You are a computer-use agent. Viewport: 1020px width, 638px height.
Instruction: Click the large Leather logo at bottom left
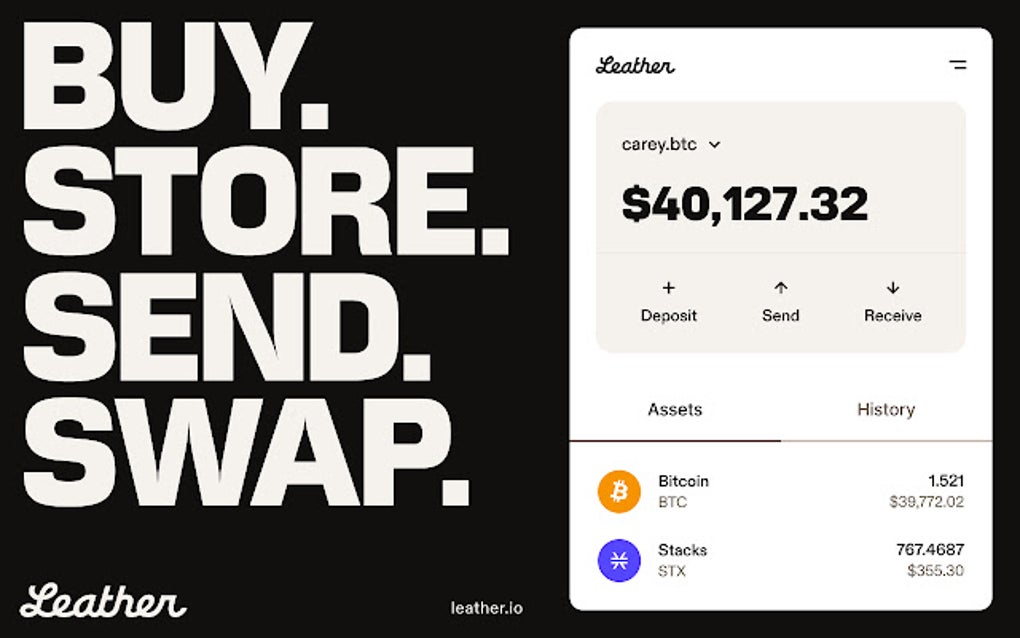(x=103, y=600)
